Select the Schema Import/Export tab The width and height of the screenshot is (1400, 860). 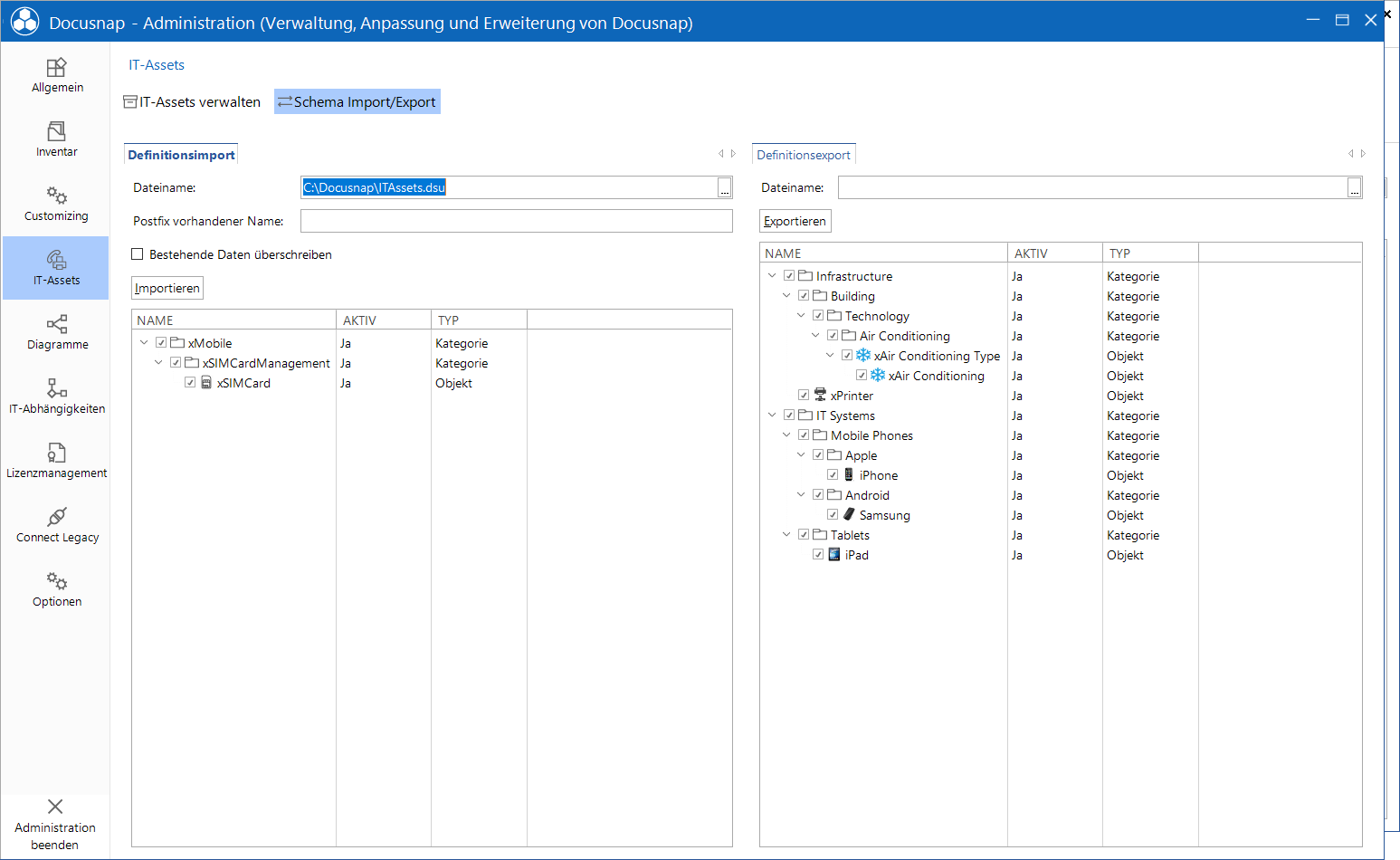coord(357,102)
